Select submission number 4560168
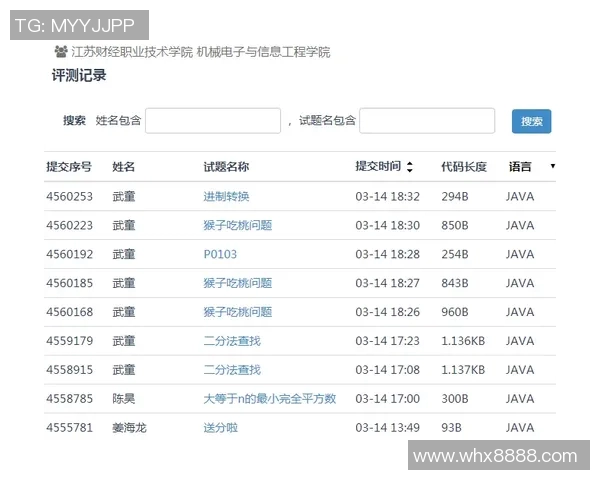Image resolution: width=600 pixels, height=480 pixels. 69,312
